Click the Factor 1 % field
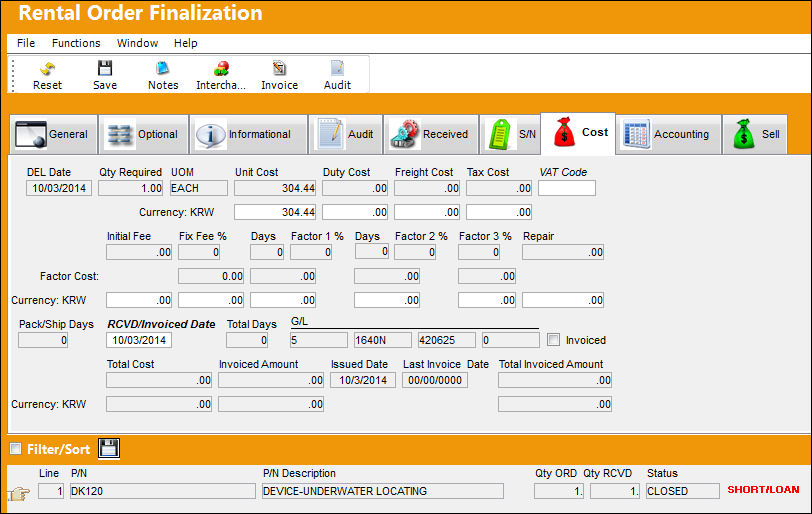 pos(311,252)
